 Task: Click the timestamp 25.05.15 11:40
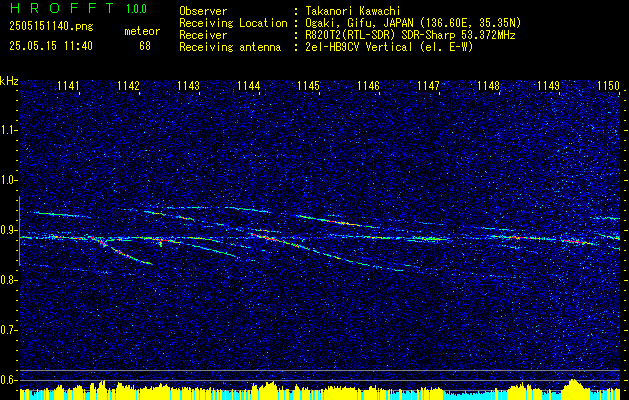[x=51, y=46]
